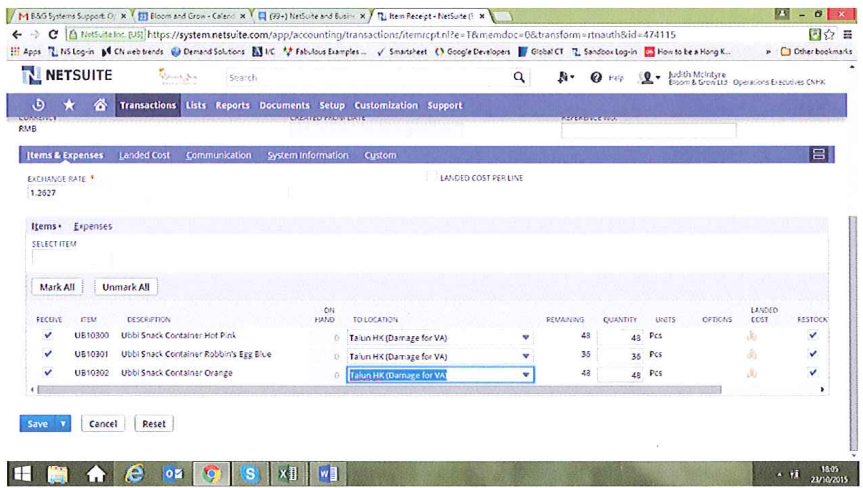This screenshot has height=488, width=863.
Task: Switch to System Information subtab
Action: (x=308, y=155)
